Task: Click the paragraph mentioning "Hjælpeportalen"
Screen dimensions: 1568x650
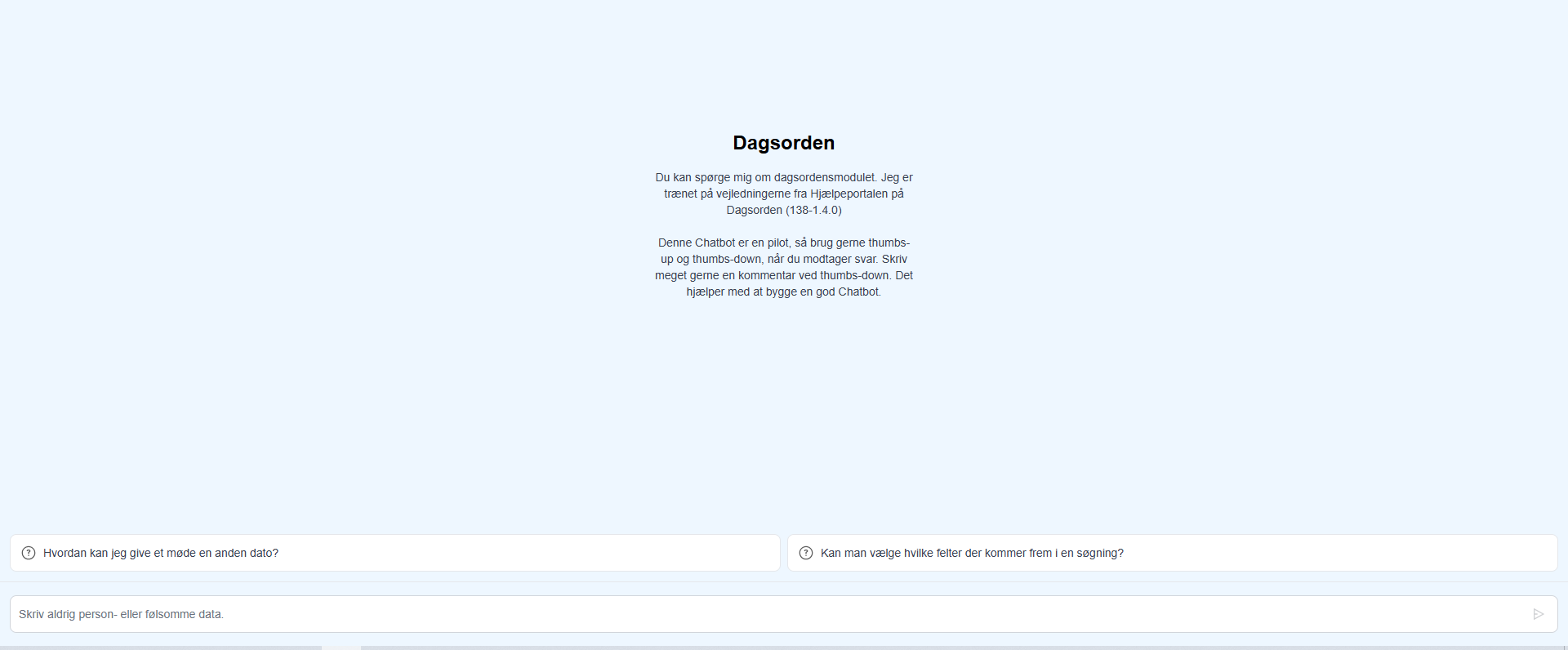Action: pos(783,194)
